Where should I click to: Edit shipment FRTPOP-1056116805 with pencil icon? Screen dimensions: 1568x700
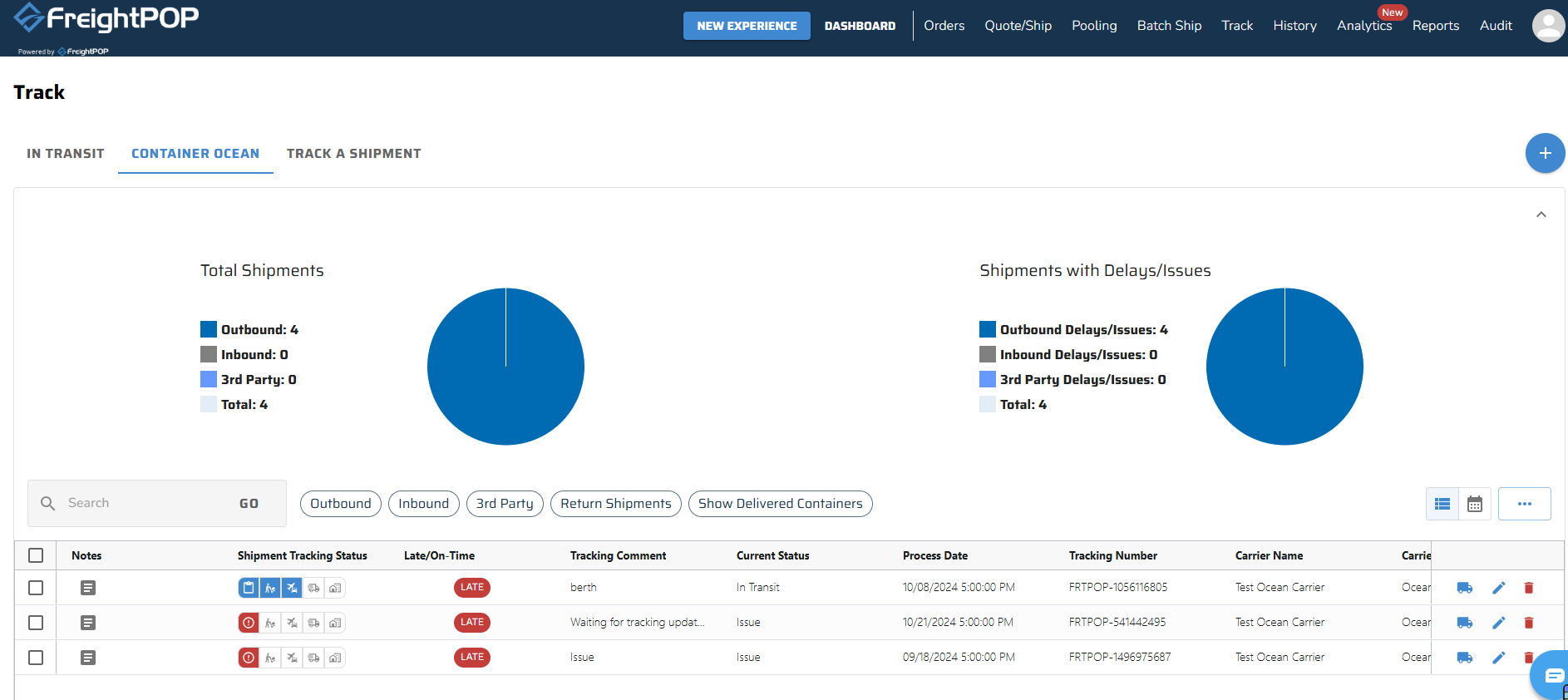pos(1499,588)
